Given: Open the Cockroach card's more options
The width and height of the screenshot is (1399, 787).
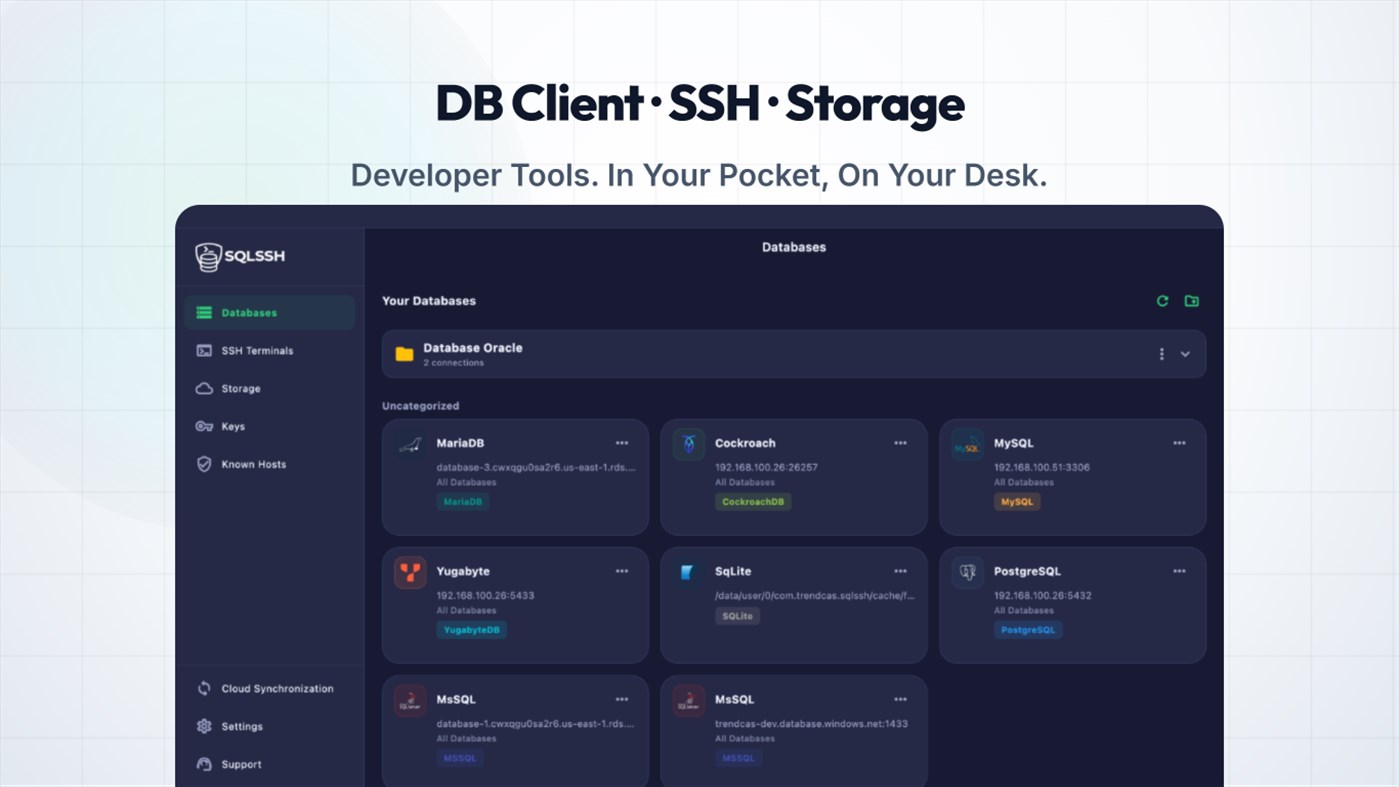Looking at the screenshot, I should click(x=901, y=443).
